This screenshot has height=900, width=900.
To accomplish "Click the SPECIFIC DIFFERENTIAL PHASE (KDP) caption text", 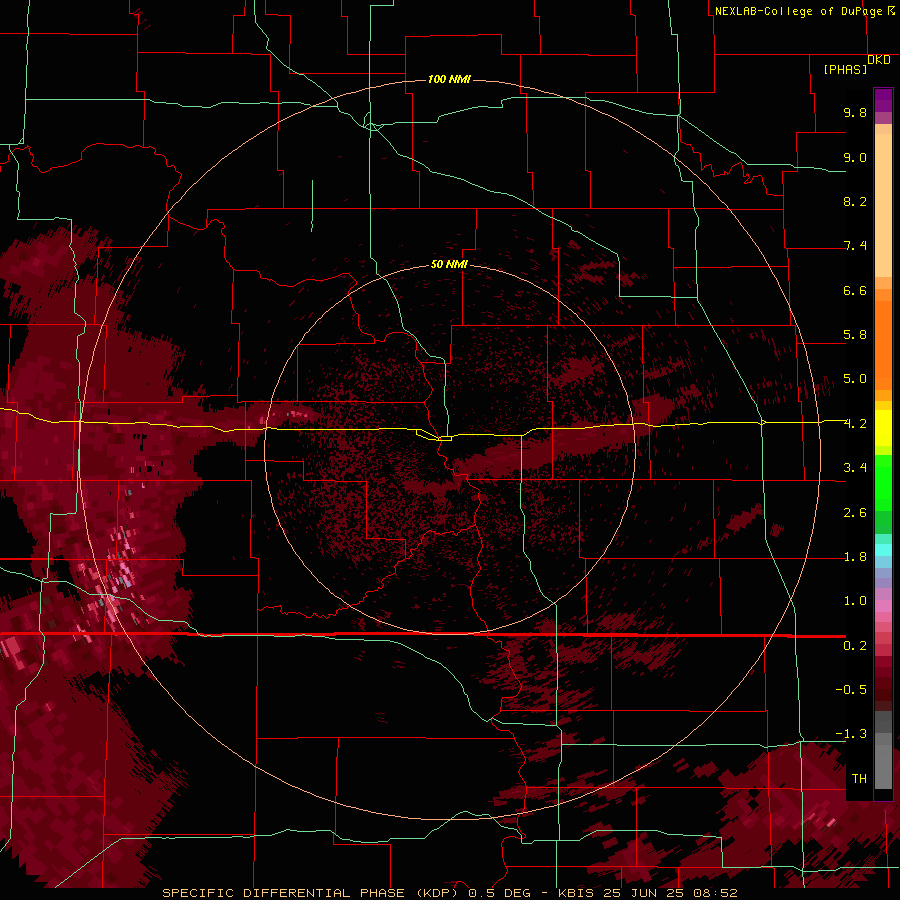I will coord(310,893).
